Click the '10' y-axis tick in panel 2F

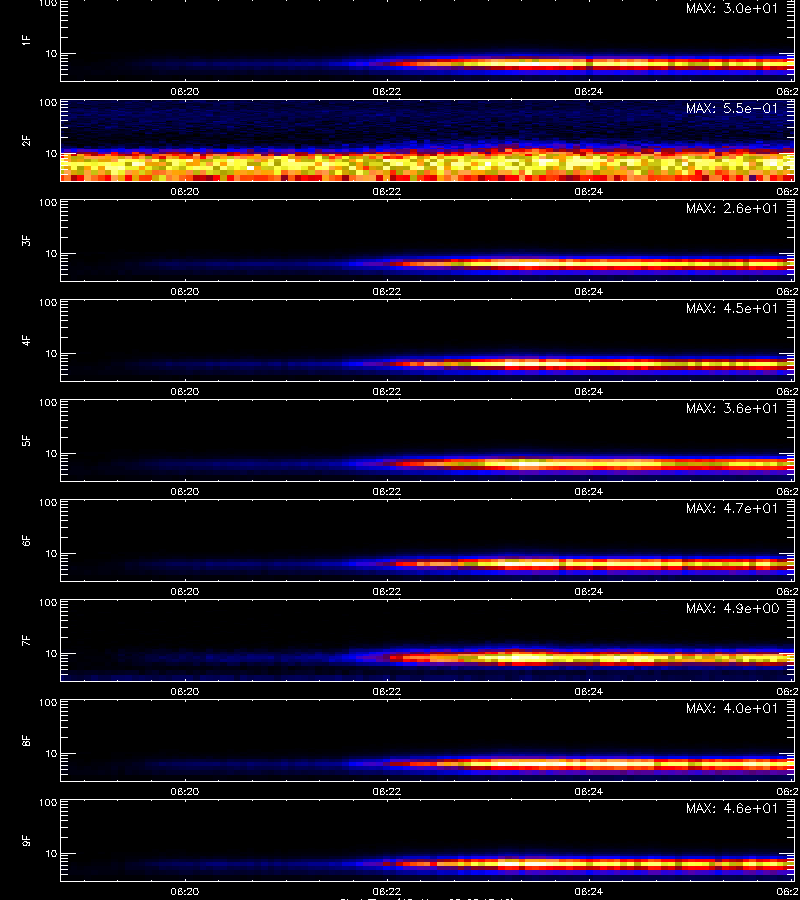[51, 154]
